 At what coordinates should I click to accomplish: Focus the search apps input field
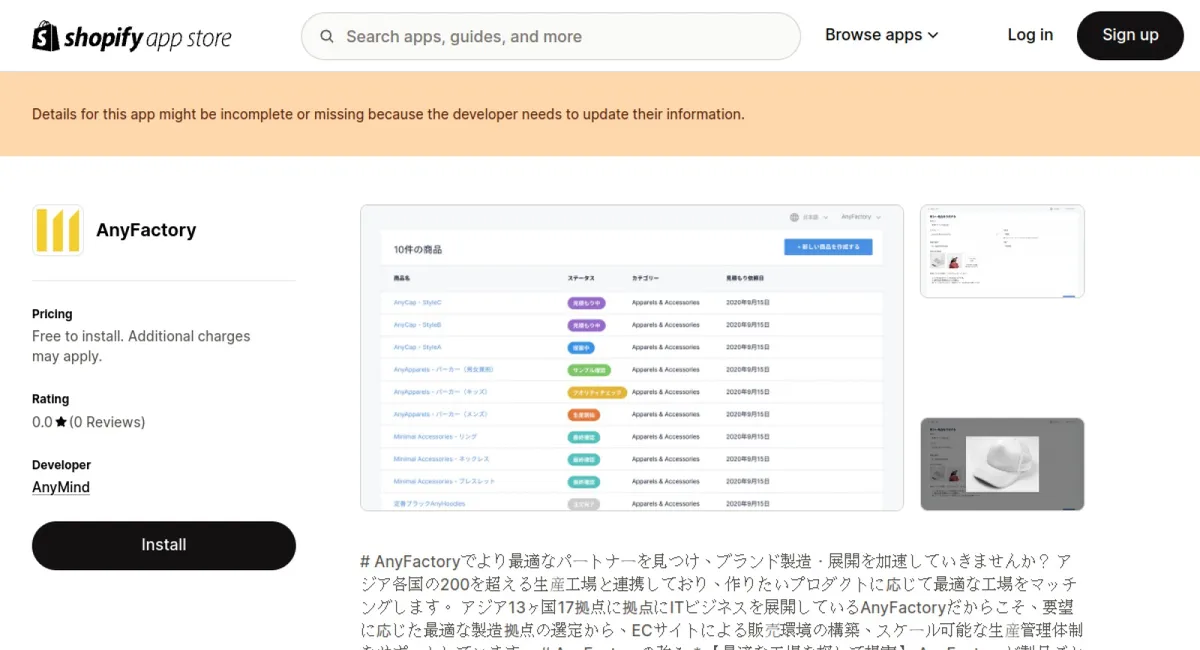click(x=560, y=37)
